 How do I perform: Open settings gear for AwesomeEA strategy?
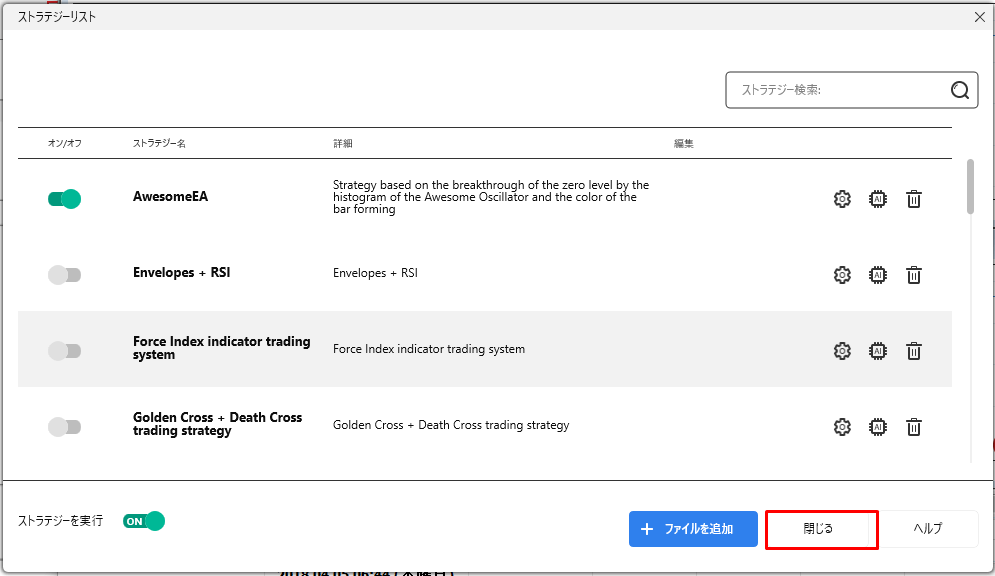click(x=842, y=199)
